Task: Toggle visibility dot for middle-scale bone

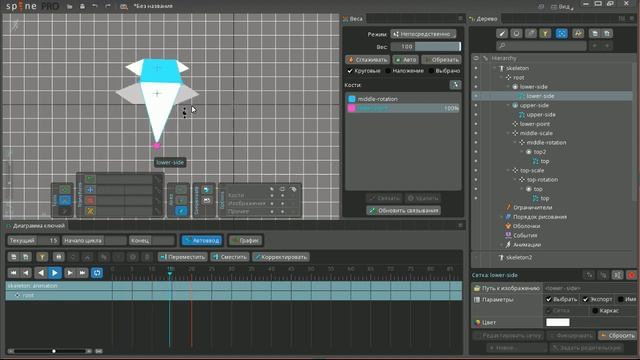Action: coord(476,133)
